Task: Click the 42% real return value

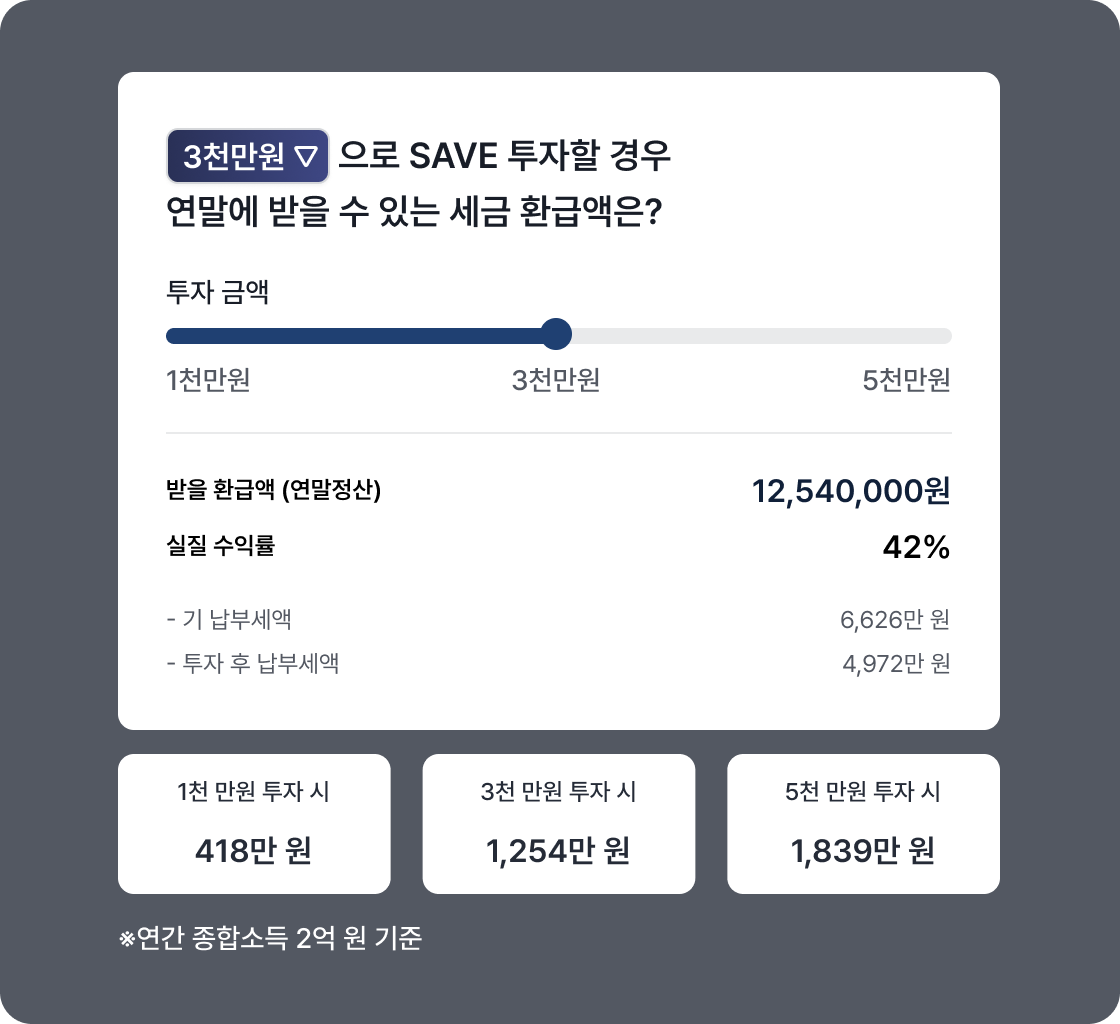Action: point(916,548)
